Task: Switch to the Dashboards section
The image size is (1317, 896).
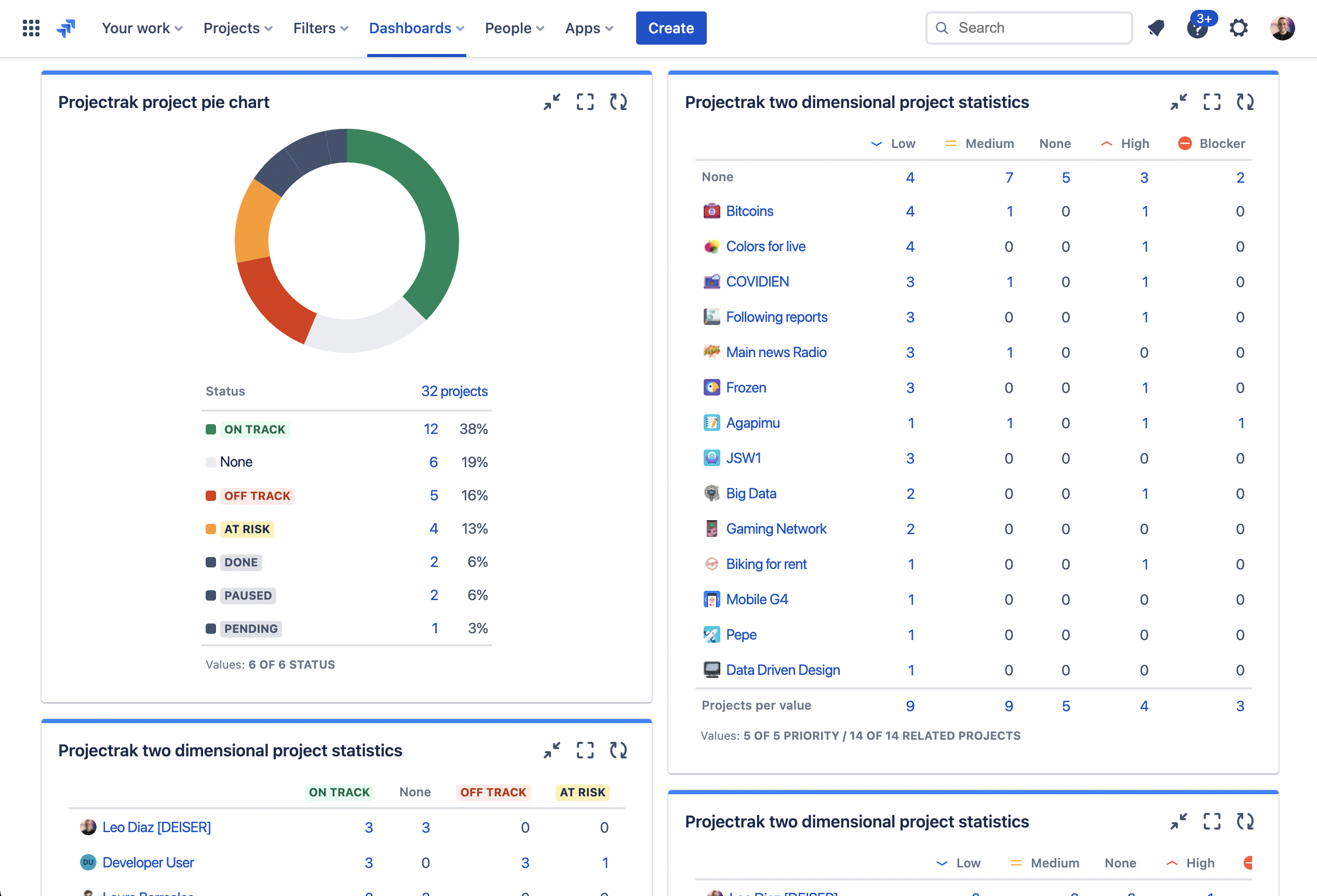Action: pyautogui.click(x=416, y=28)
